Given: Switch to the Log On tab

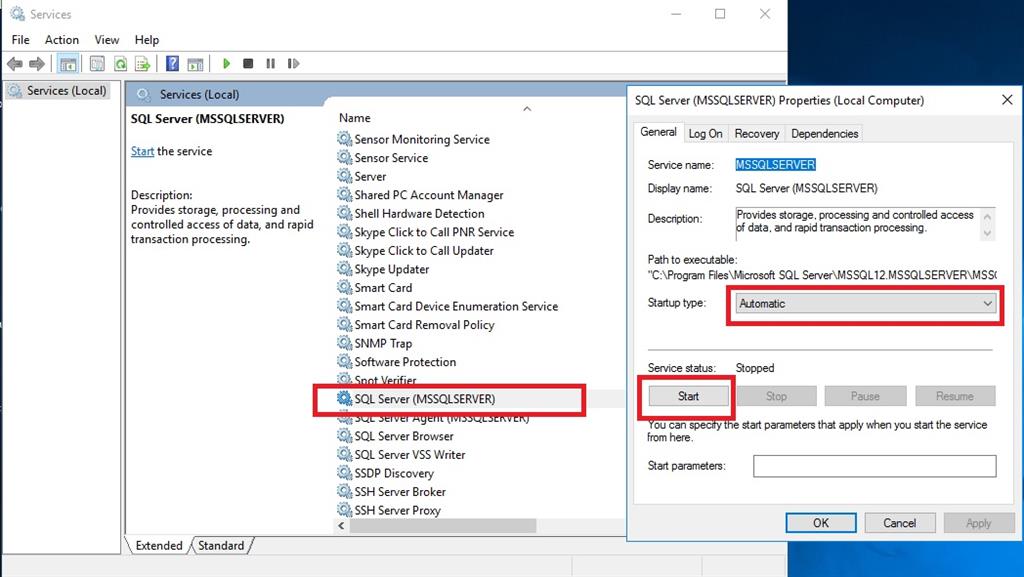Looking at the screenshot, I should (705, 133).
